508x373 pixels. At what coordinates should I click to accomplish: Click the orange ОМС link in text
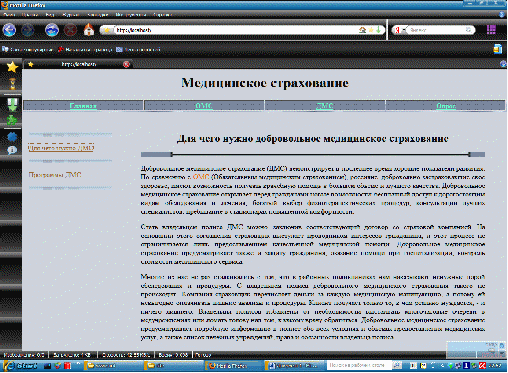(x=201, y=177)
